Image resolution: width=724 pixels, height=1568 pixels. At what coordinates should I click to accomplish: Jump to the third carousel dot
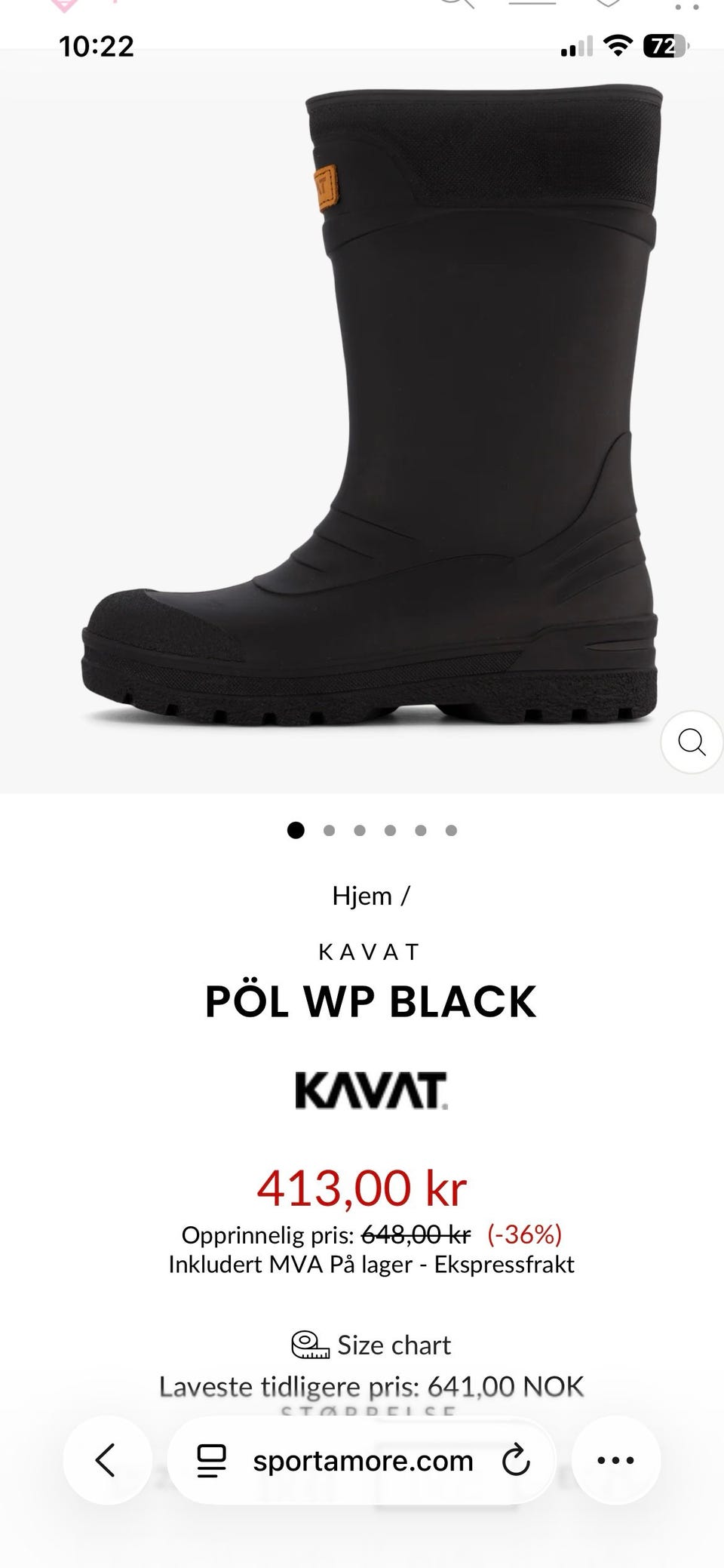[x=360, y=831]
